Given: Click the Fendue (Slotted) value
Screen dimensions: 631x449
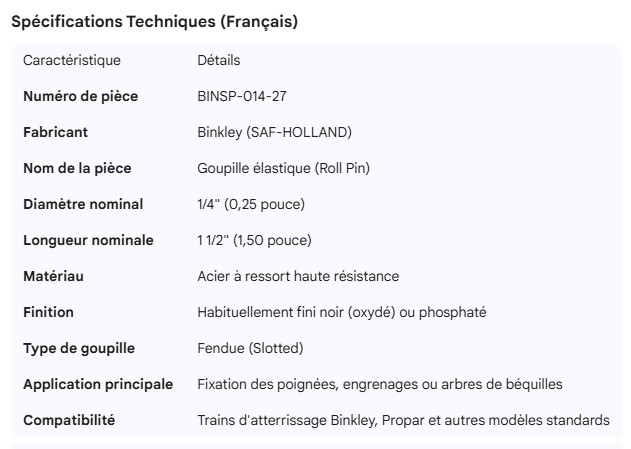Looking at the screenshot, I should click(250, 348).
